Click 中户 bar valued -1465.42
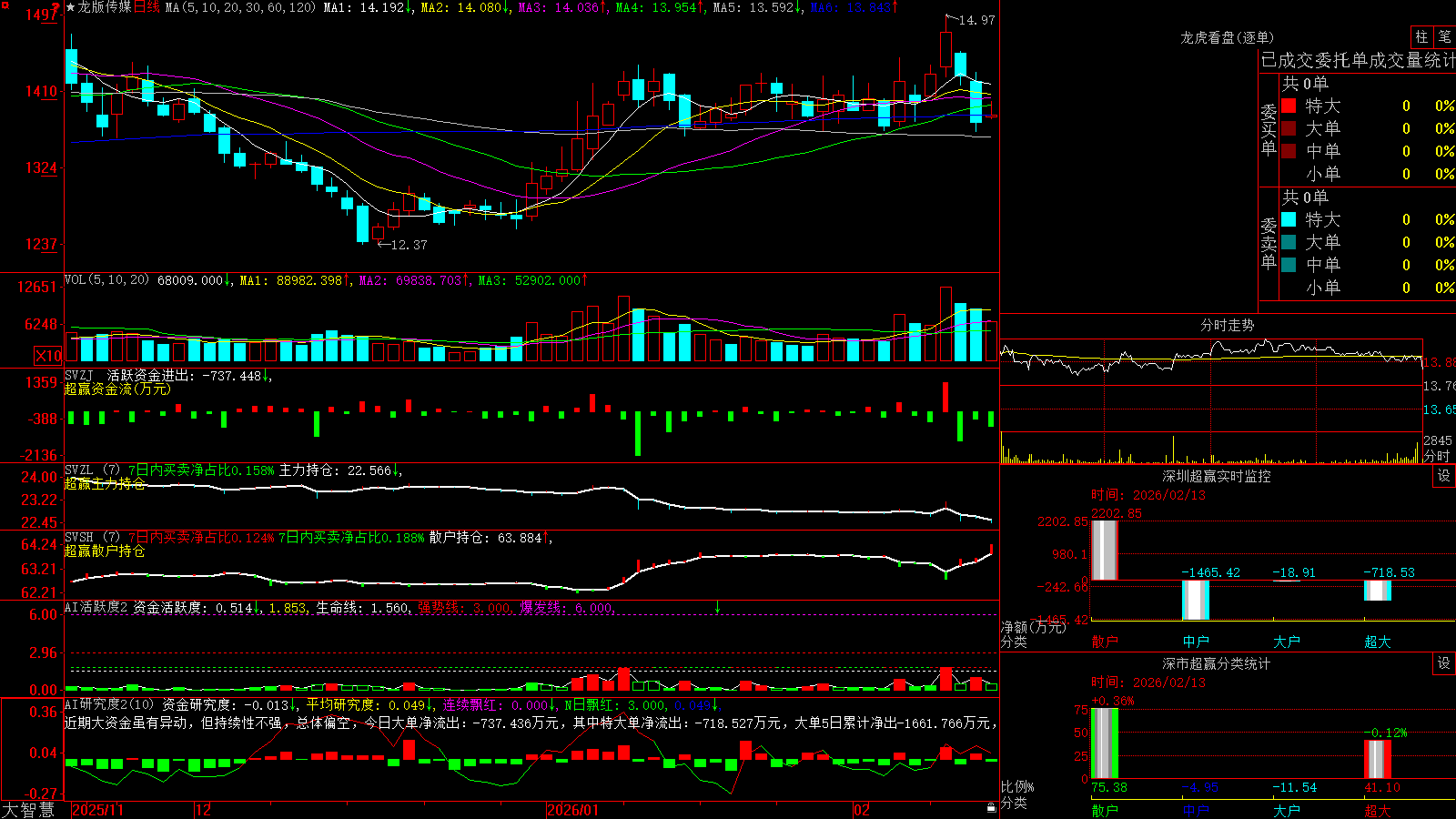The height and width of the screenshot is (819, 1456). click(x=1196, y=600)
